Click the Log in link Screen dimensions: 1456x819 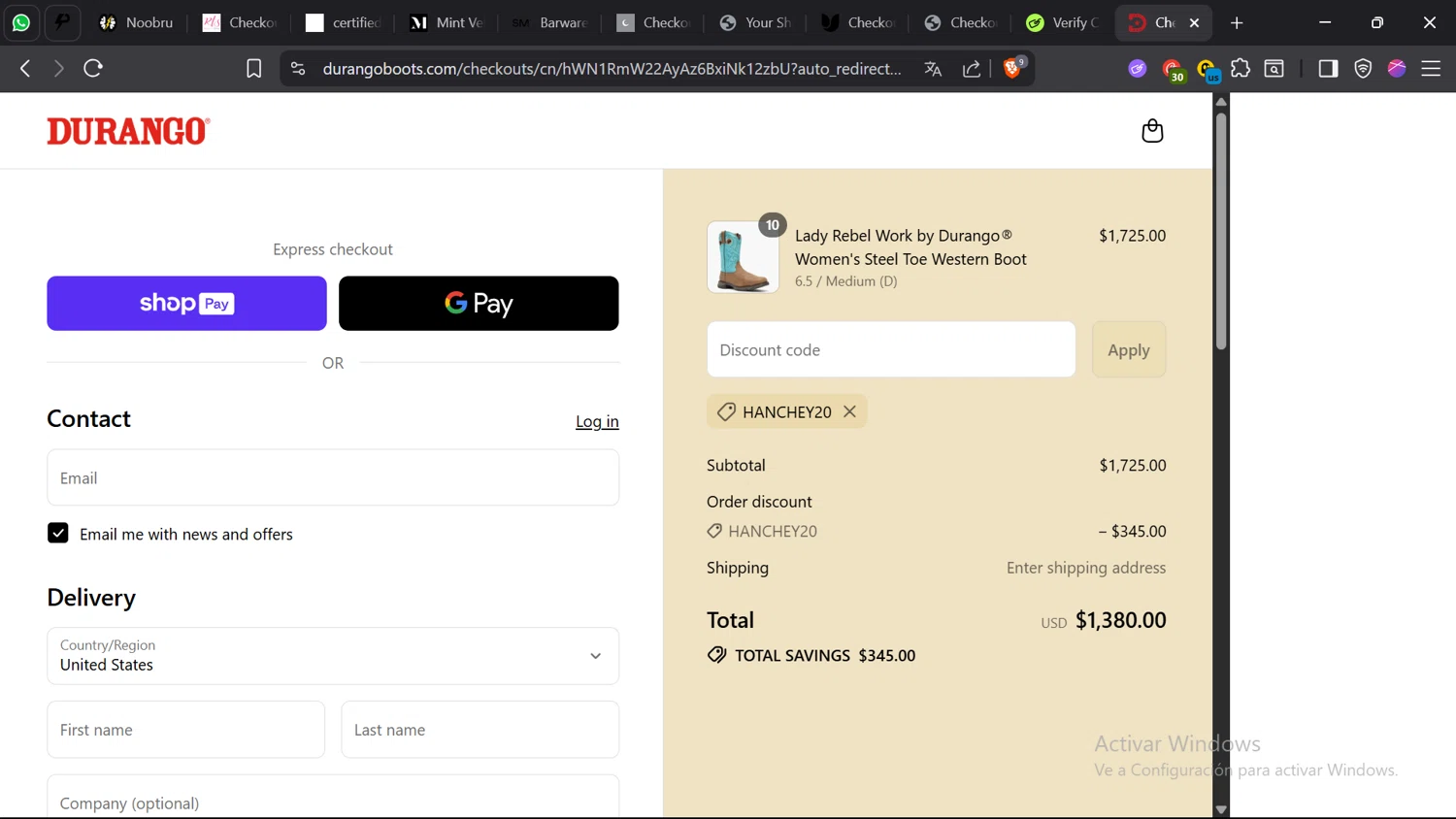(597, 421)
